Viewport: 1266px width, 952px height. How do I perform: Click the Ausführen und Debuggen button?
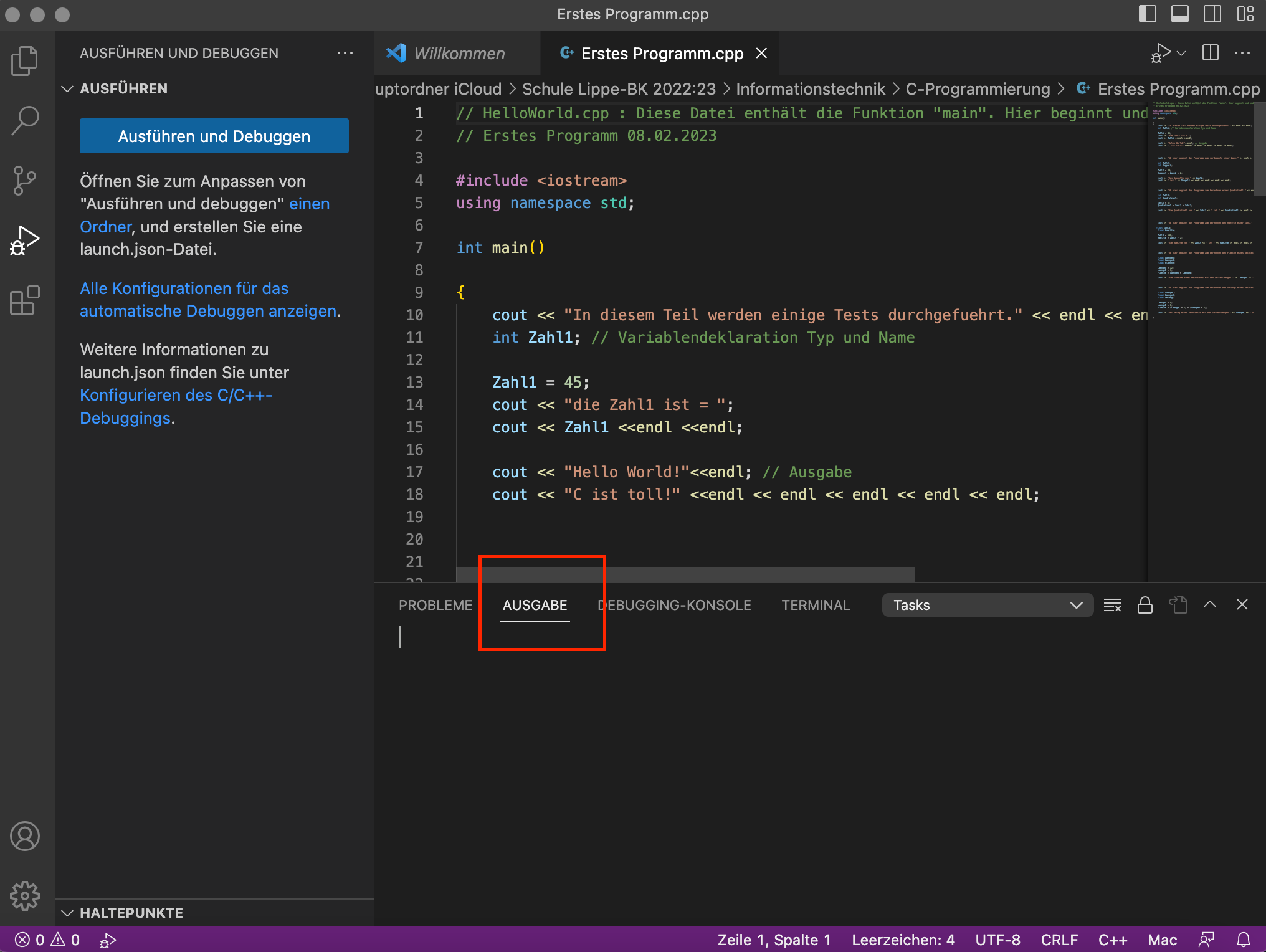(x=214, y=135)
